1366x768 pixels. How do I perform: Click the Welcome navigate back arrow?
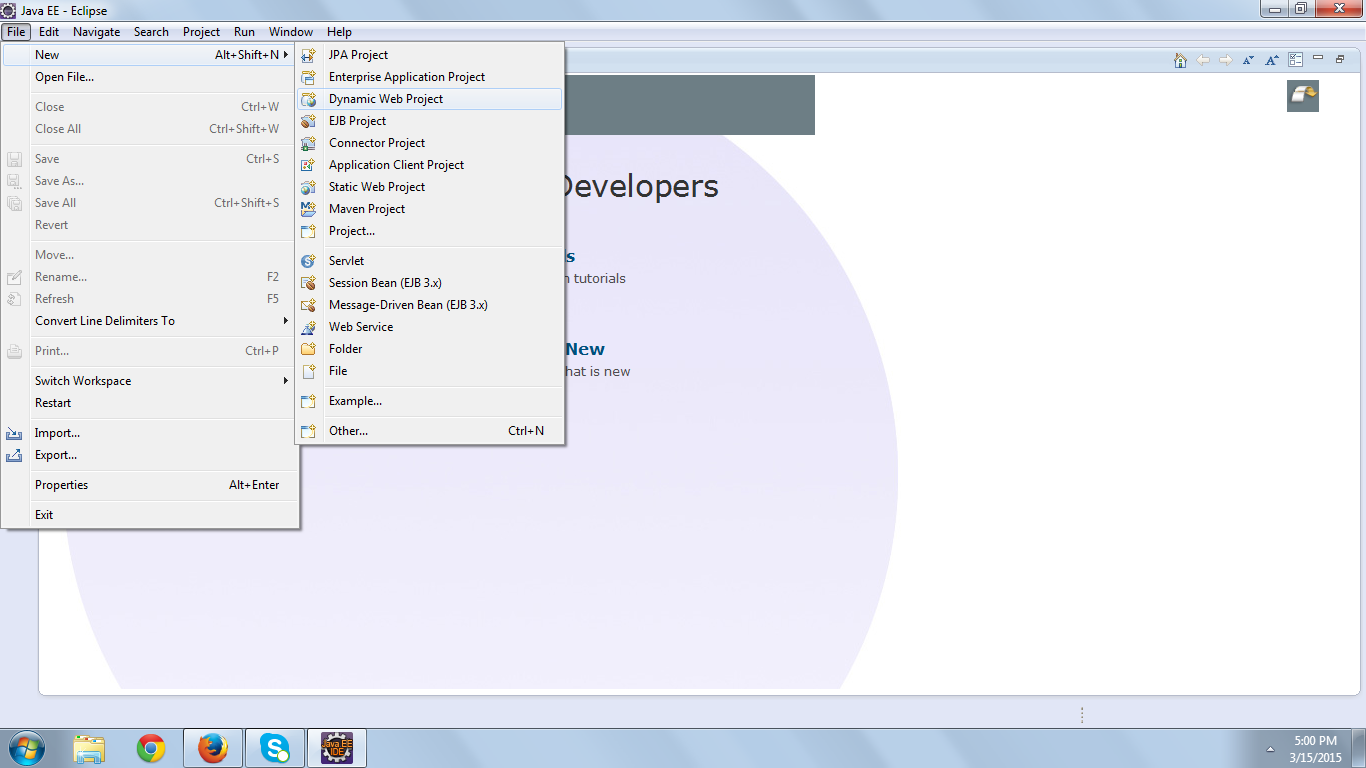pos(1203,60)
